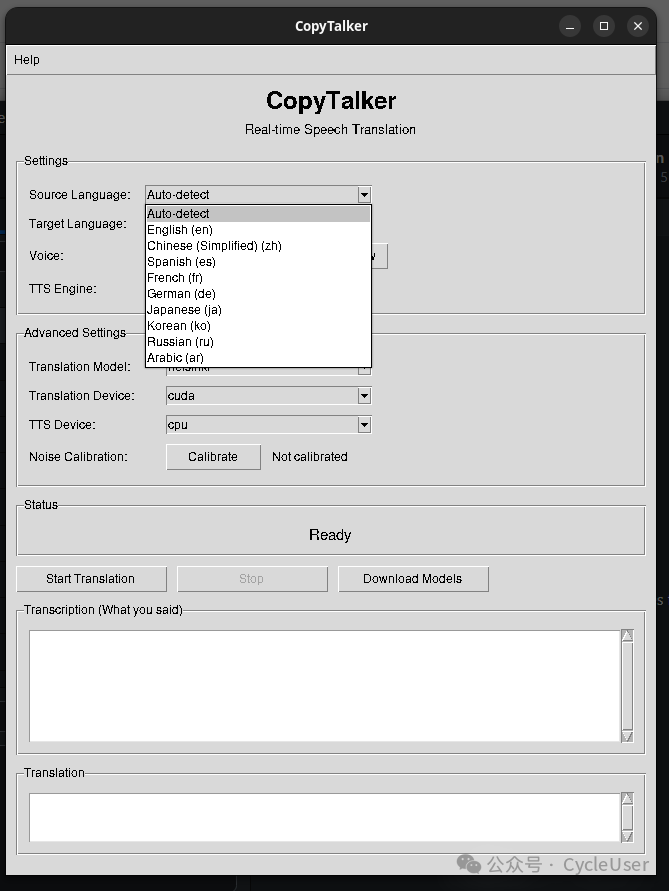Close the CopyTalker window

(638, 26)
